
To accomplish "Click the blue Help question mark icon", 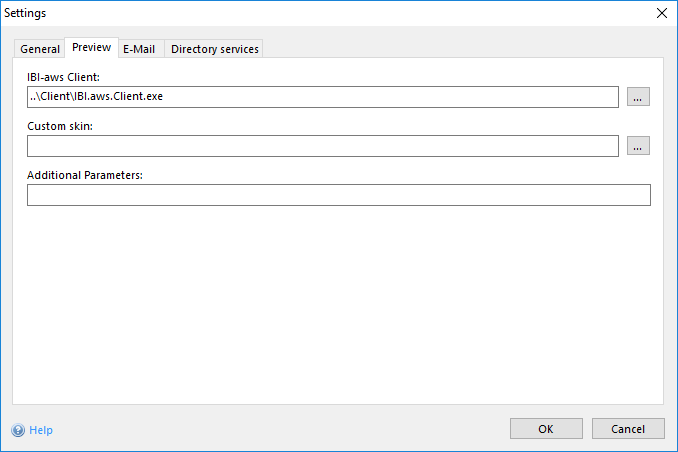I will point(18,430).
